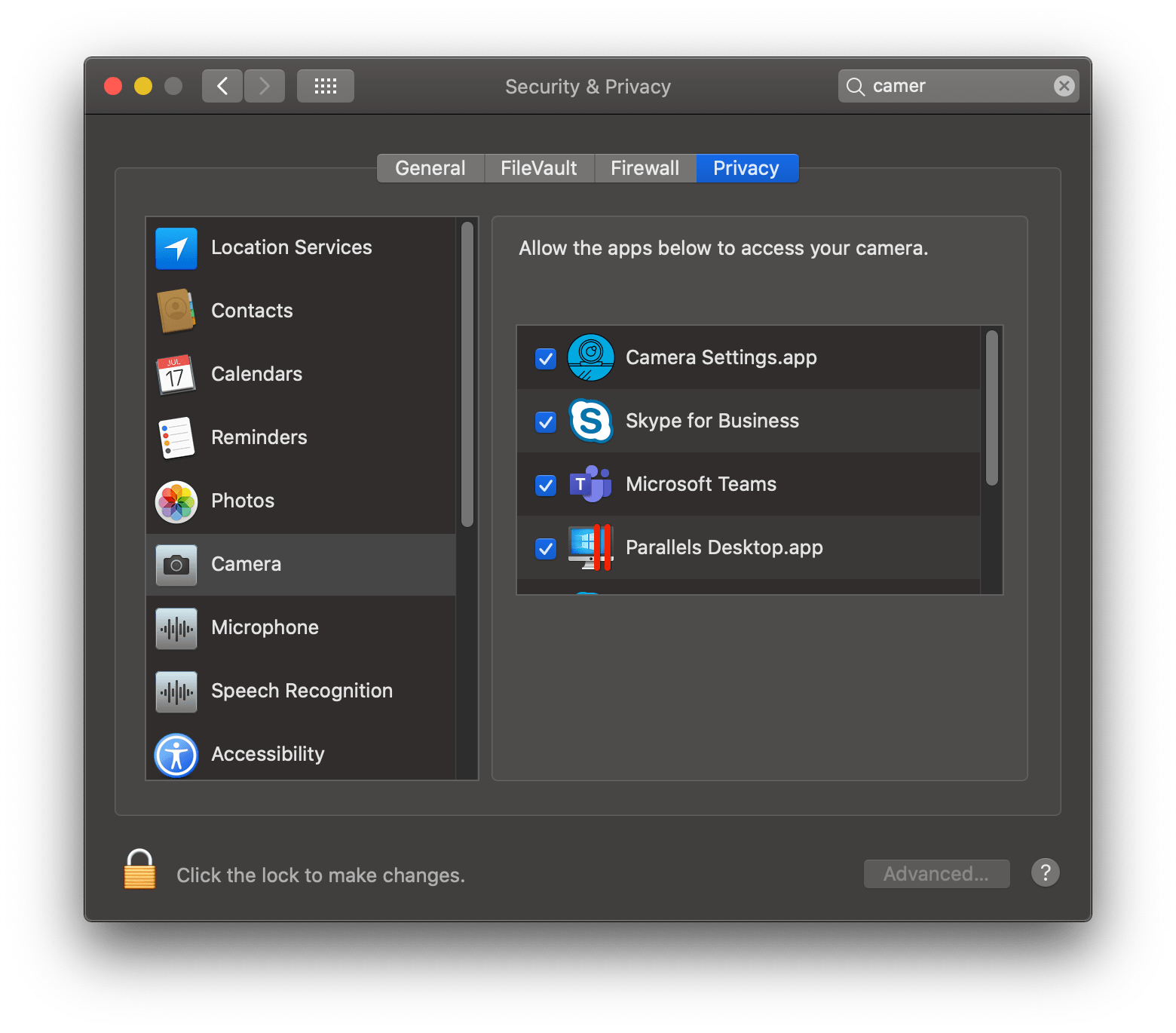
Task: Click the Reminders list icon
Action: click(176, 437)
